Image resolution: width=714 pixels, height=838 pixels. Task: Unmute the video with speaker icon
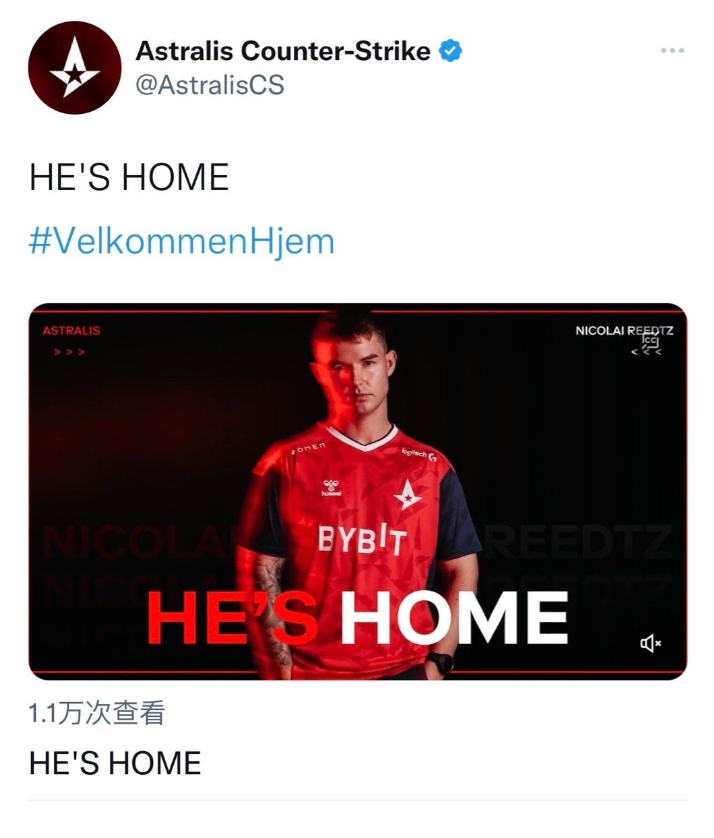coord(650,643)
